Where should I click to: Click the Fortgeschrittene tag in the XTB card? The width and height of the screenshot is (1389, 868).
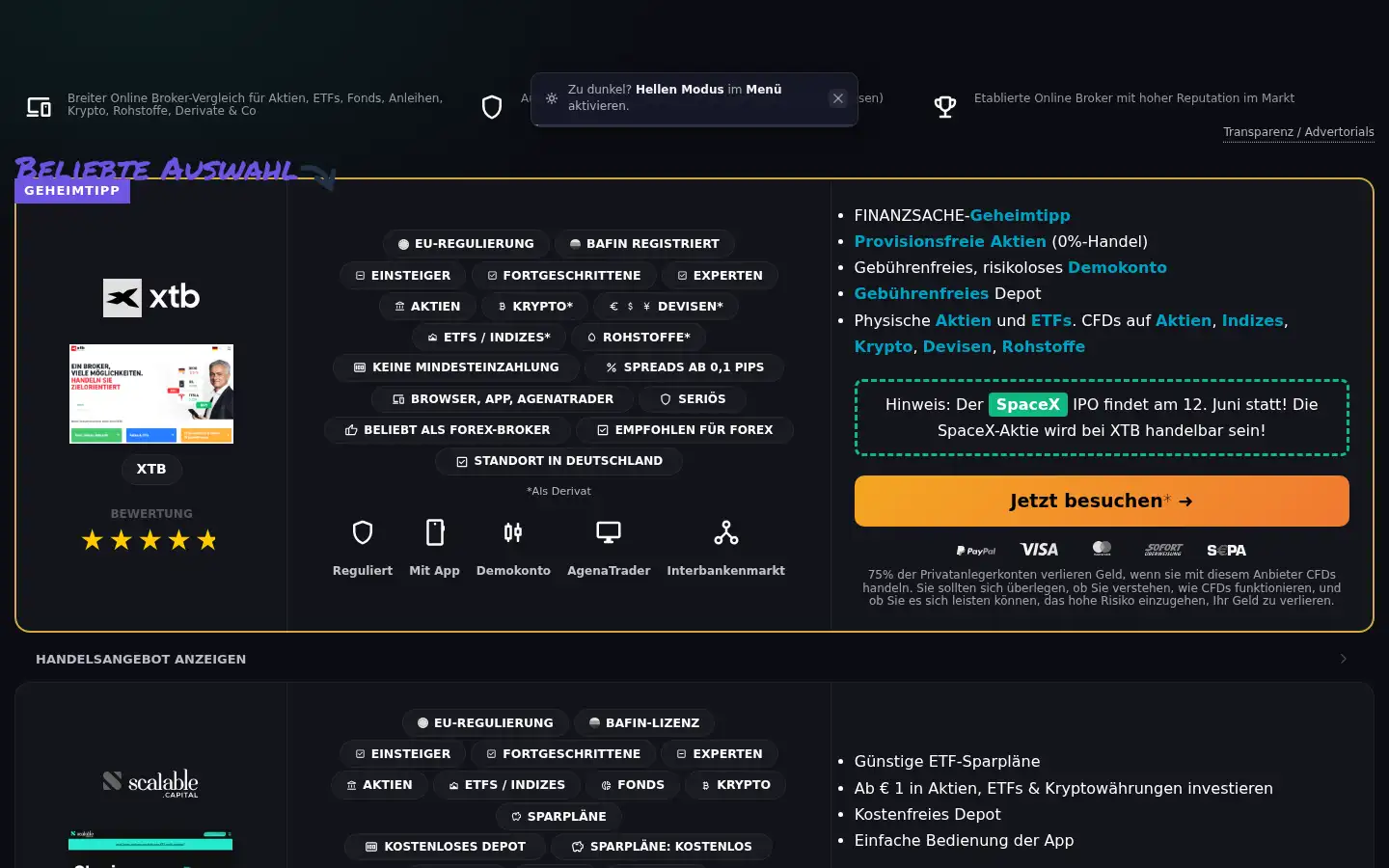(564, 276)
